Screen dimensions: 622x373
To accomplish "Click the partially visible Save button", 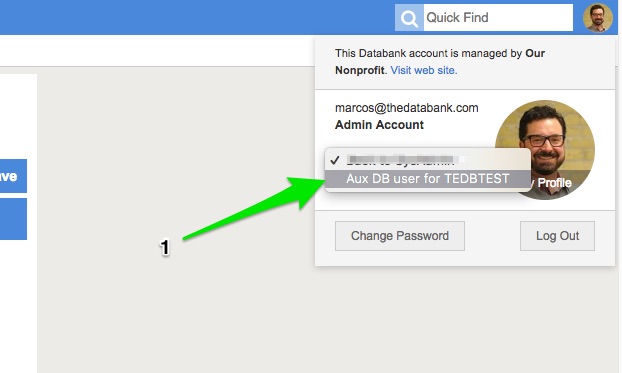I will (13, 176).
